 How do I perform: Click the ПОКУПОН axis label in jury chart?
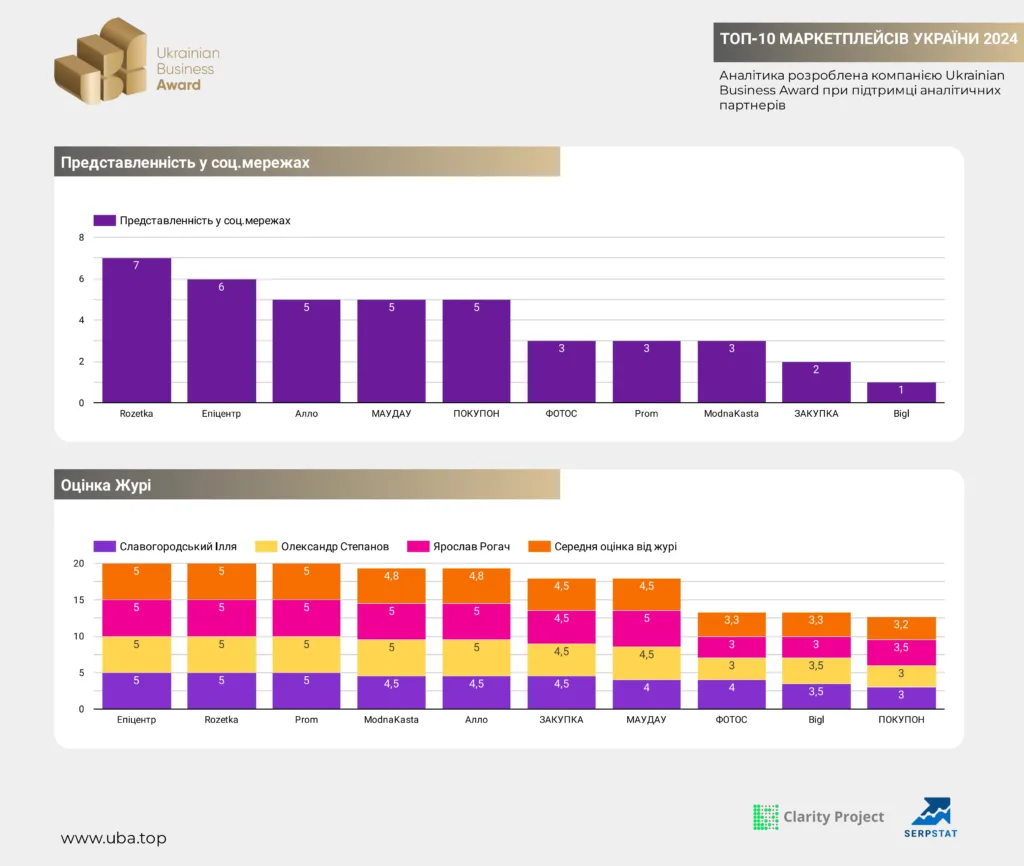click(x=901, y=720)
